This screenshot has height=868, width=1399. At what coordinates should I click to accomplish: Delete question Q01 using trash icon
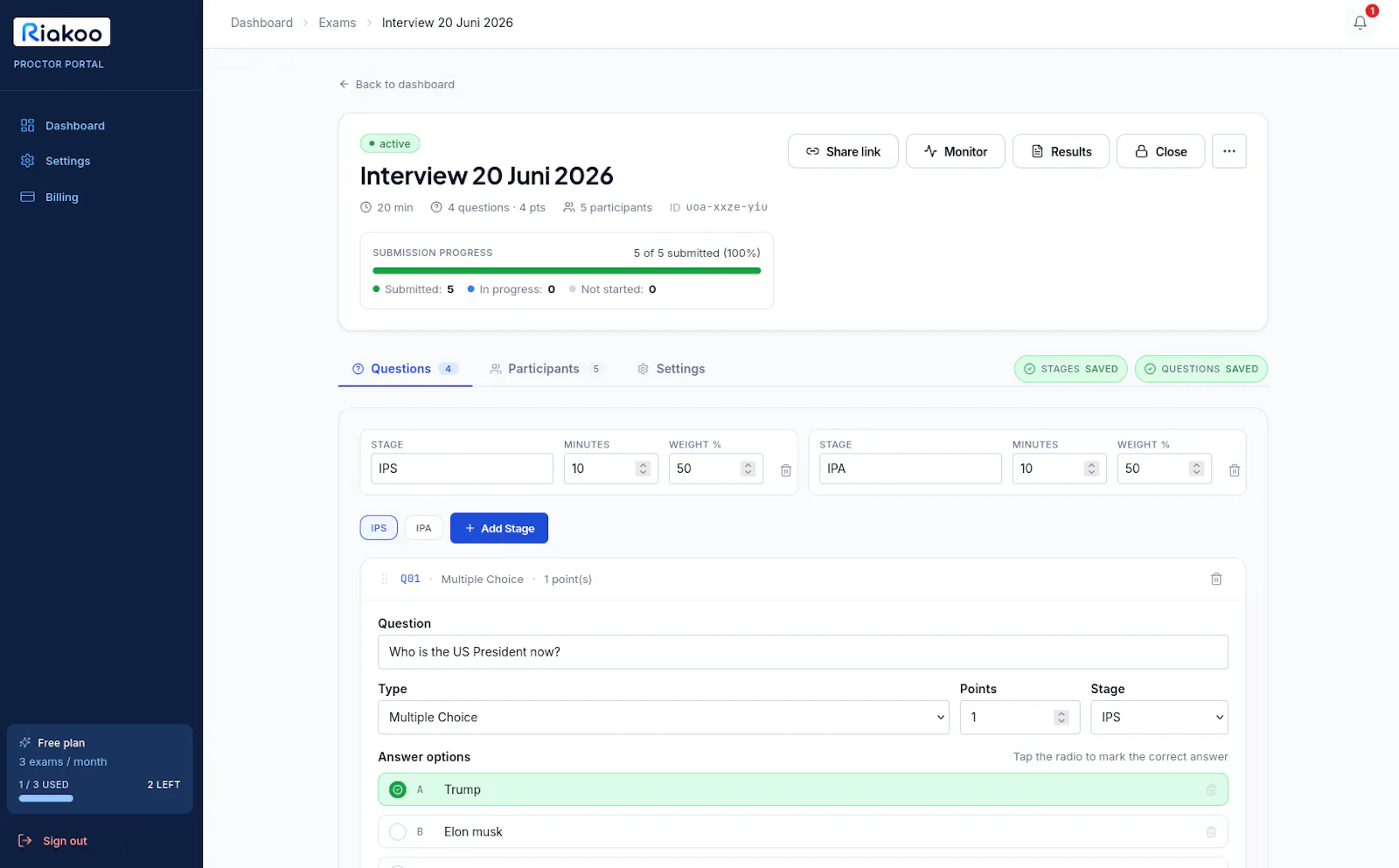point(1215,579)
